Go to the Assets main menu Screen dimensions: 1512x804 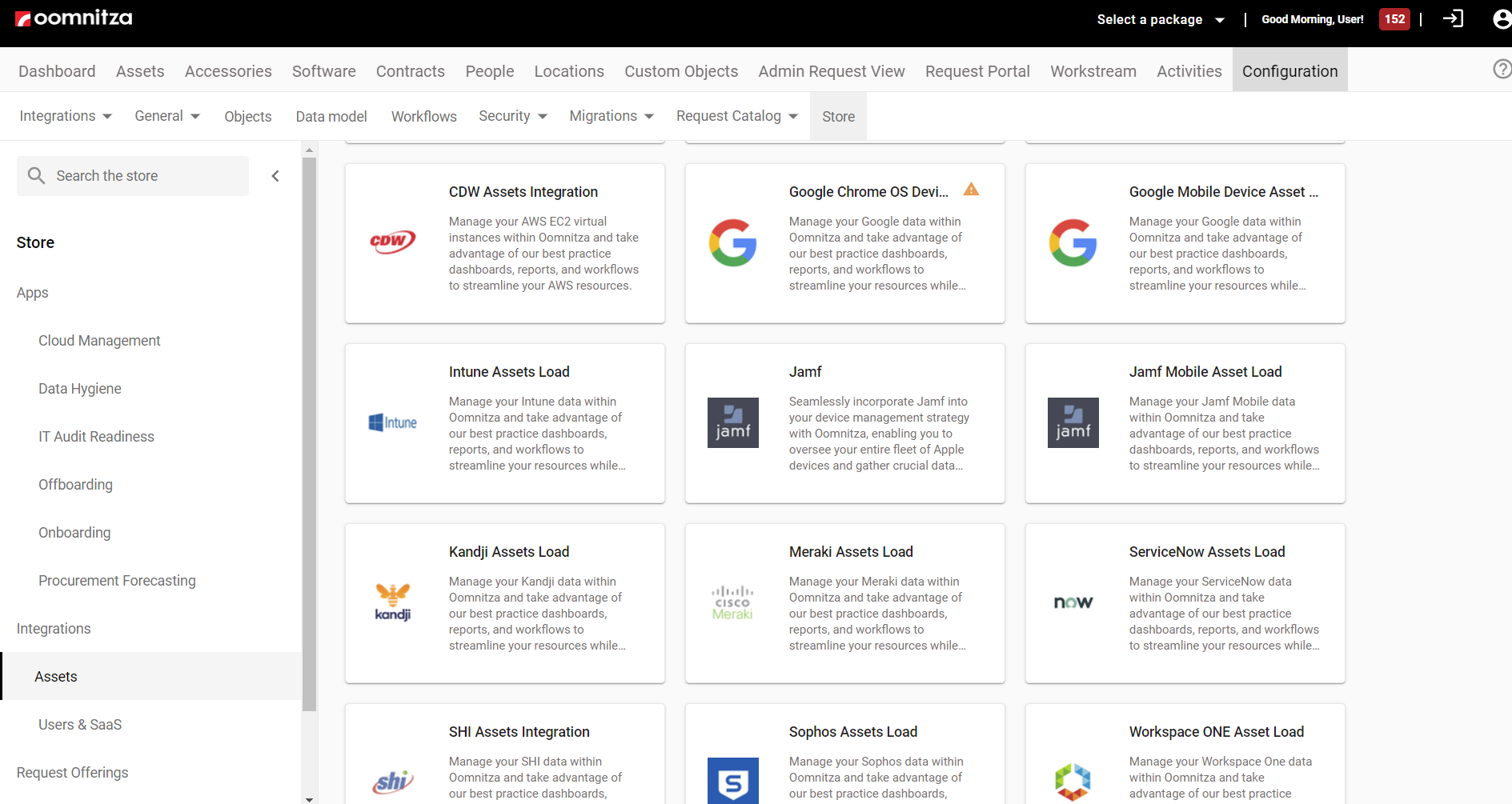pyautogui.click(x=140, y=71)
